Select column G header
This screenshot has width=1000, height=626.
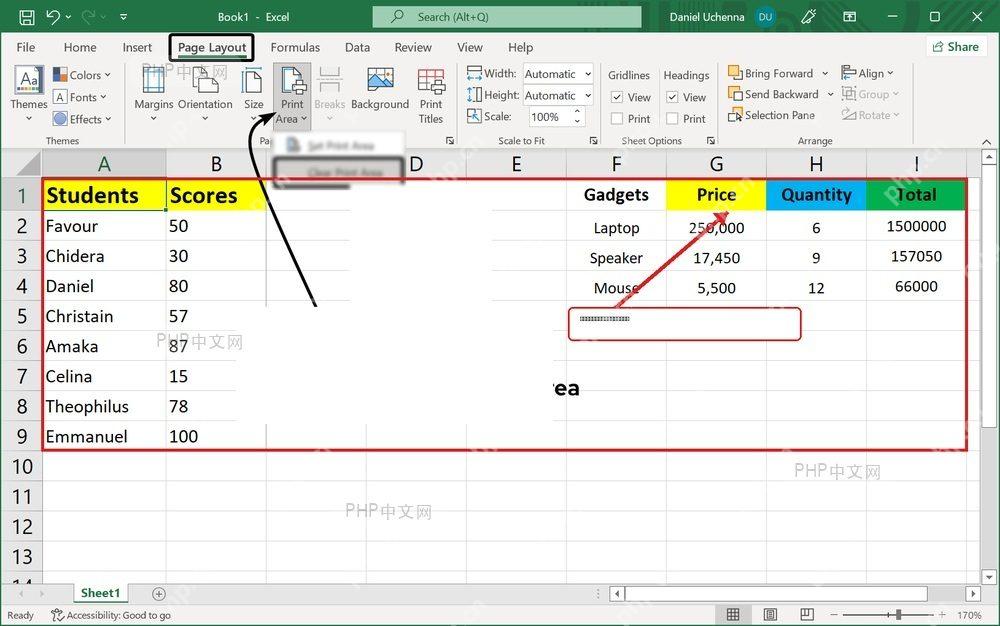(x=716, y=164)
